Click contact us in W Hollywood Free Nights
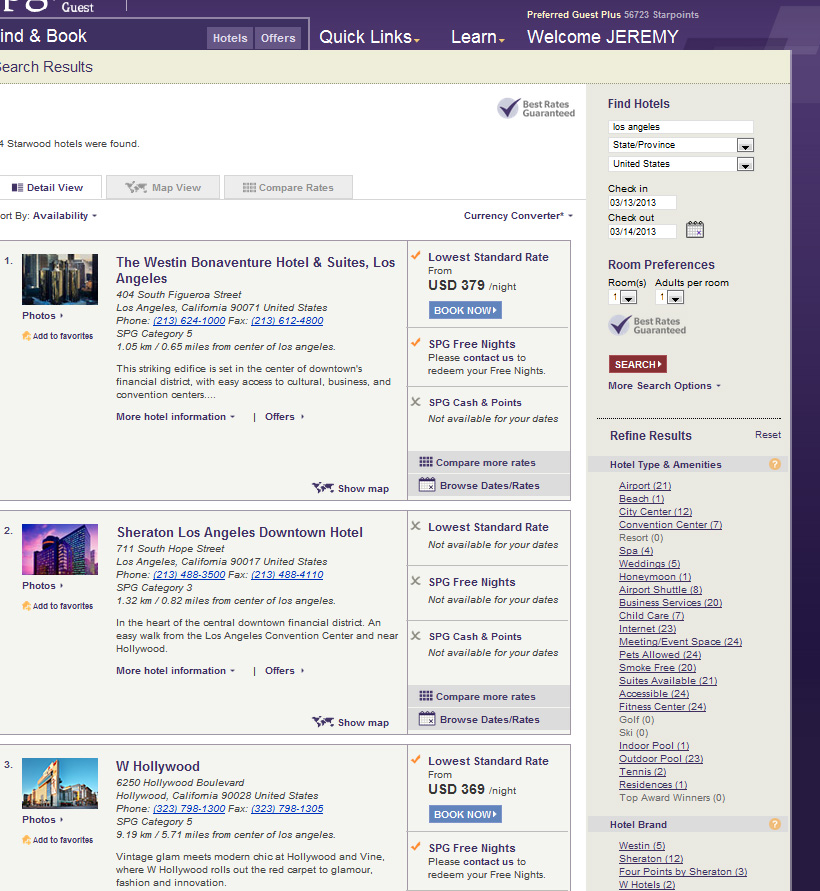Viewport: 820px width, 891px height. 488,861
